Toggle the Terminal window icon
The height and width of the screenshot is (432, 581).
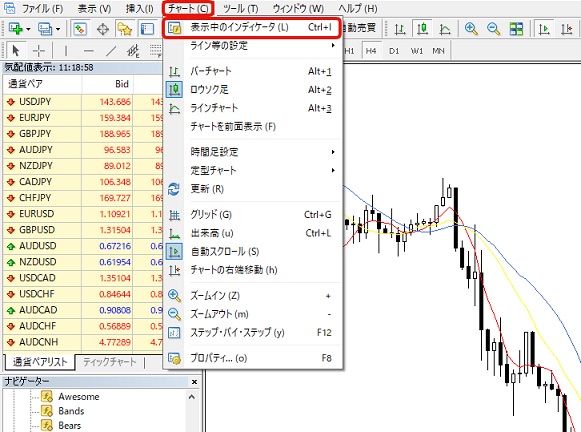click(147, 29)
